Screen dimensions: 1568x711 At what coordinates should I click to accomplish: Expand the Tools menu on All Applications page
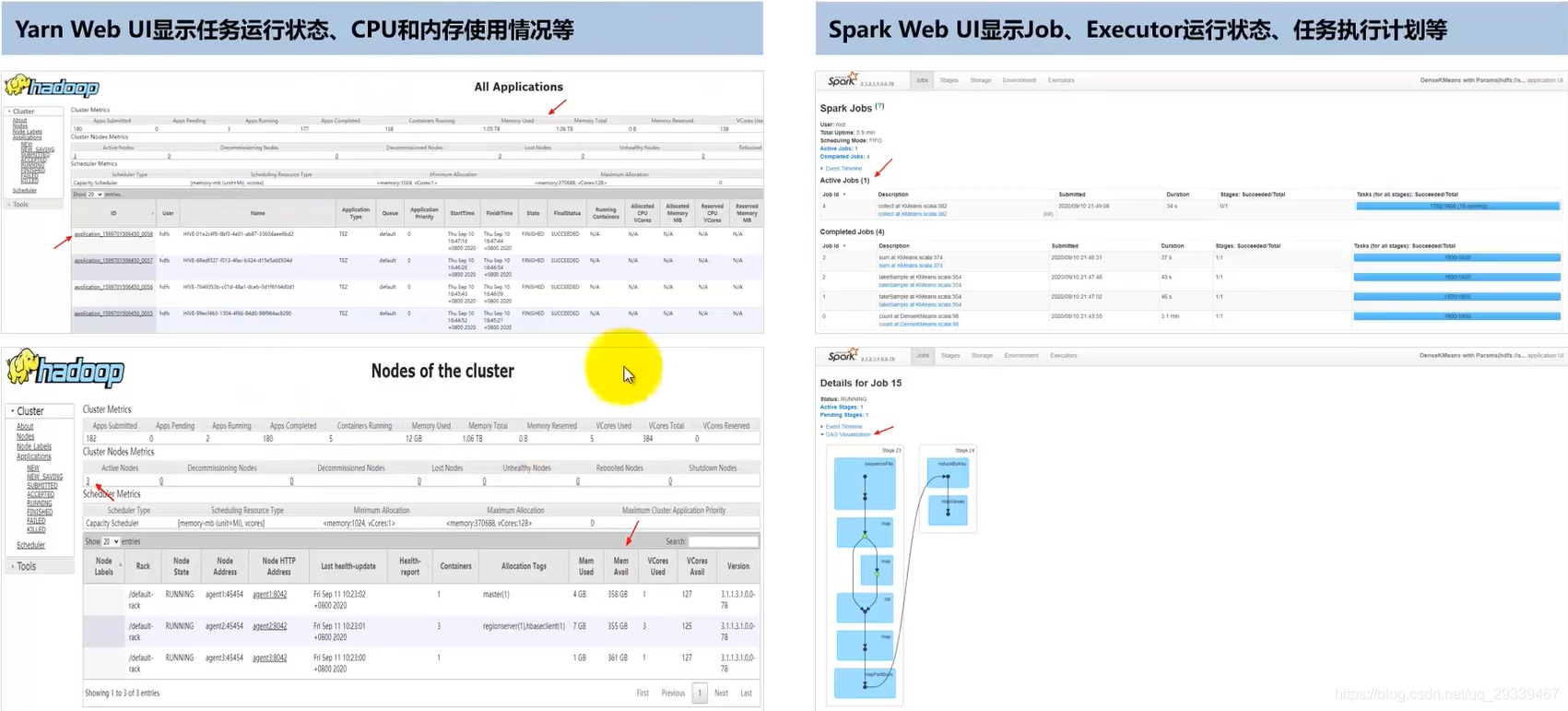(18, 205)
